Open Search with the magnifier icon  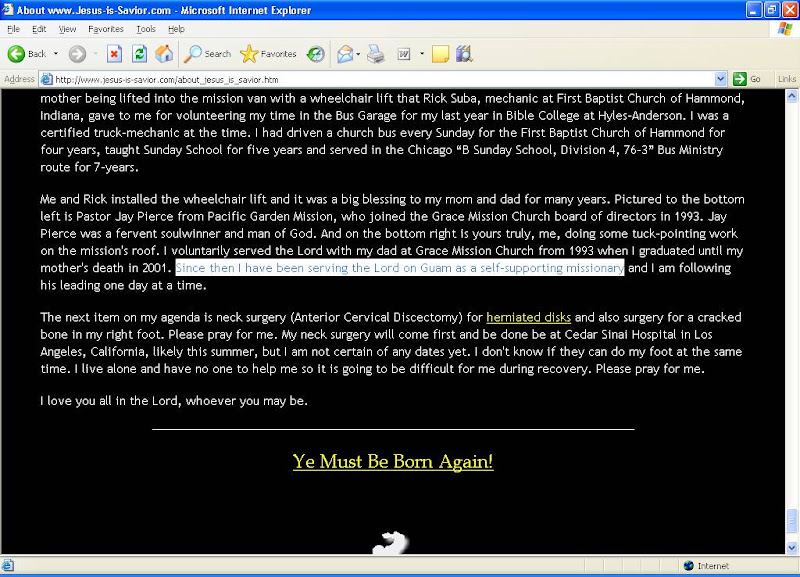pos(208,54)
